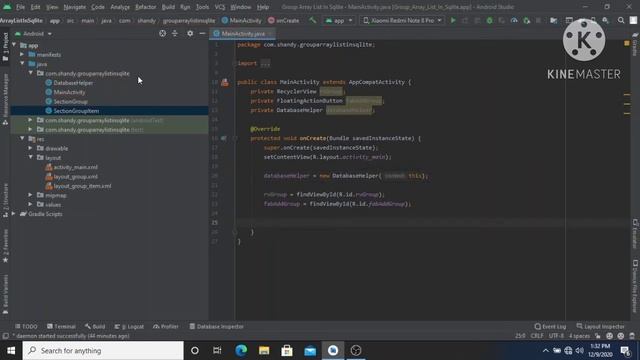Click the file analysis warning indicator
Viewport: 640px width, 360px height.
point(627,43)
